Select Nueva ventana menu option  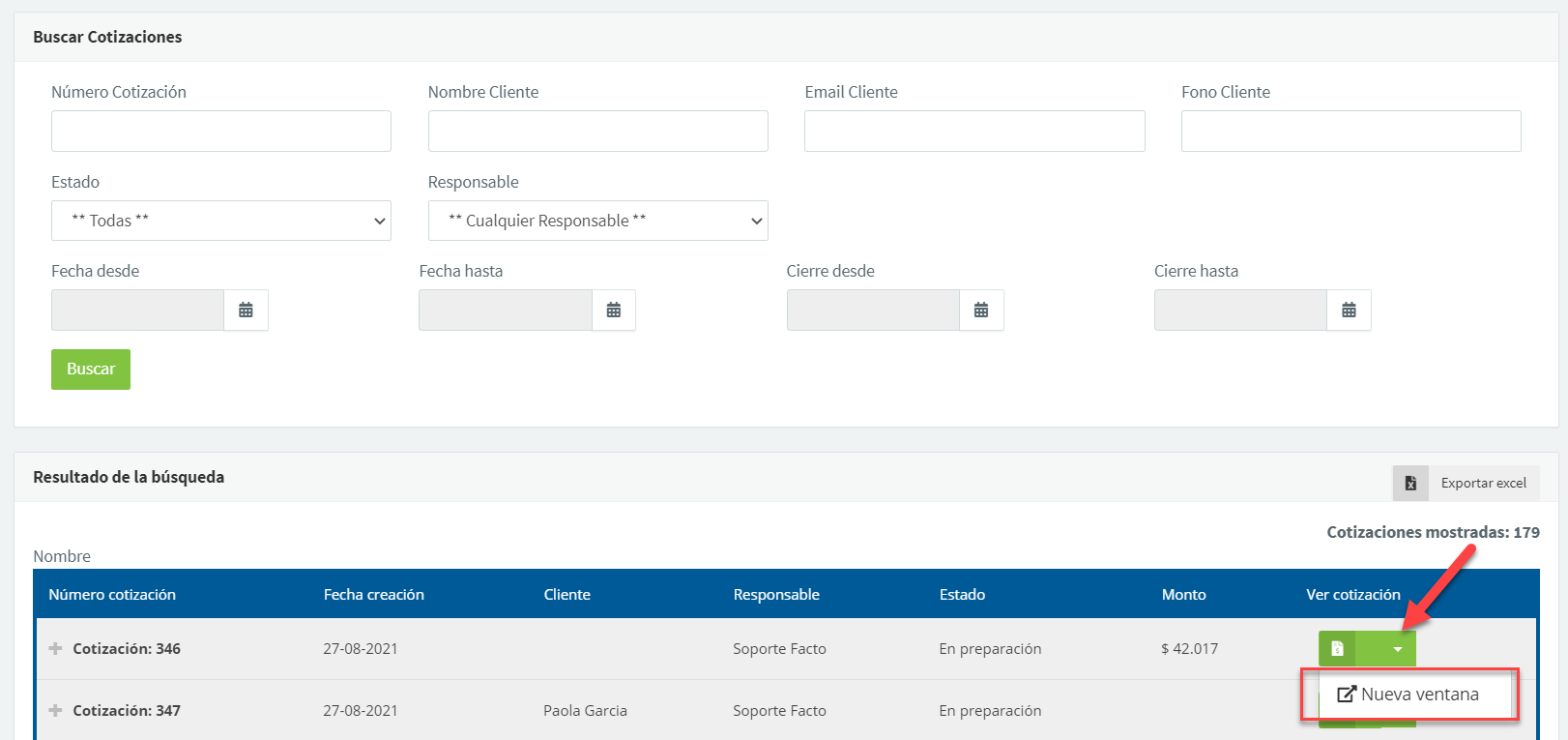[1408, 695]
